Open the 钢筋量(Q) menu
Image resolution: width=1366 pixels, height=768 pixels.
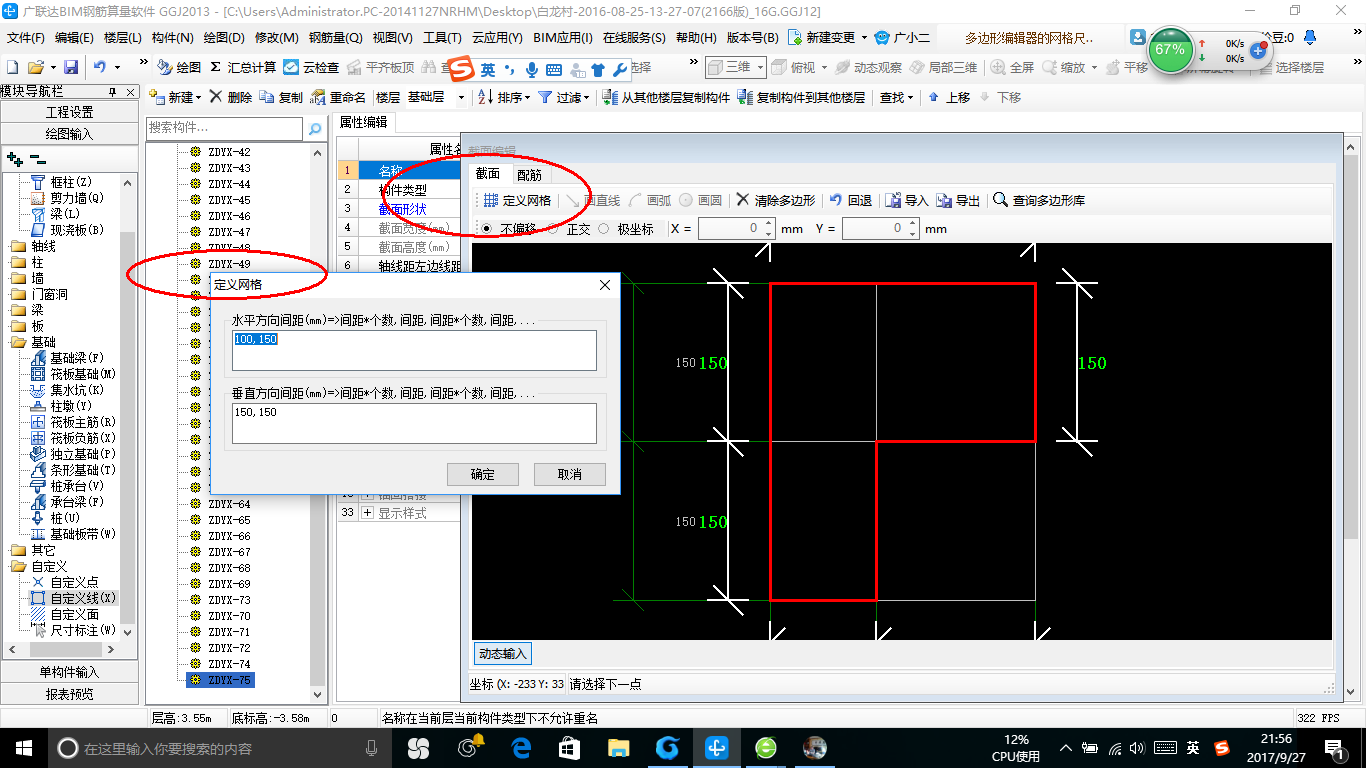click(336, 37)
